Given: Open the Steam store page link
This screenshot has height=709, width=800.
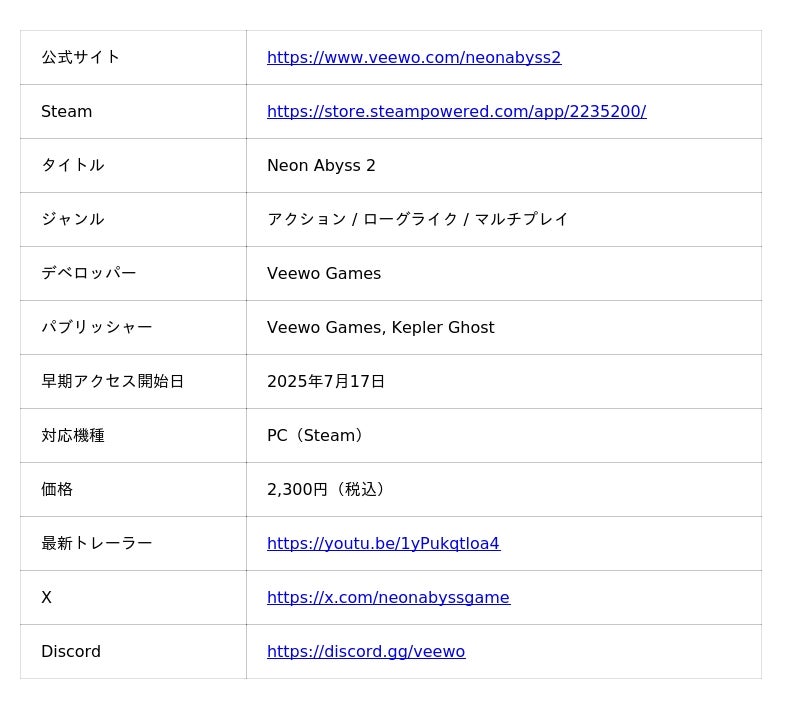Looking at the screenshot, I should 456,112.
